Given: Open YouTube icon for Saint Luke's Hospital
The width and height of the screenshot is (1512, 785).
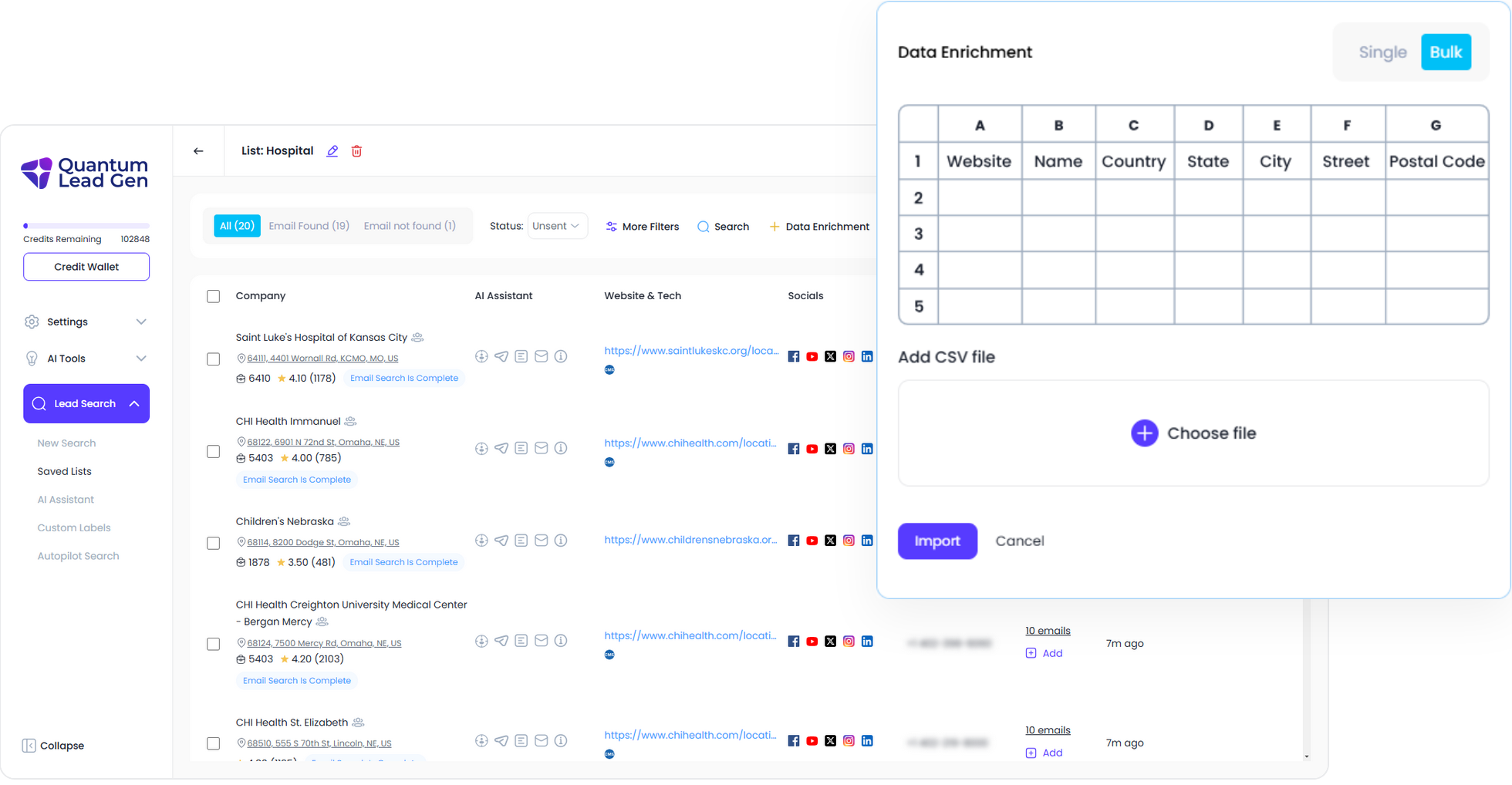Looking at the screenshot, I should point(812,356).
